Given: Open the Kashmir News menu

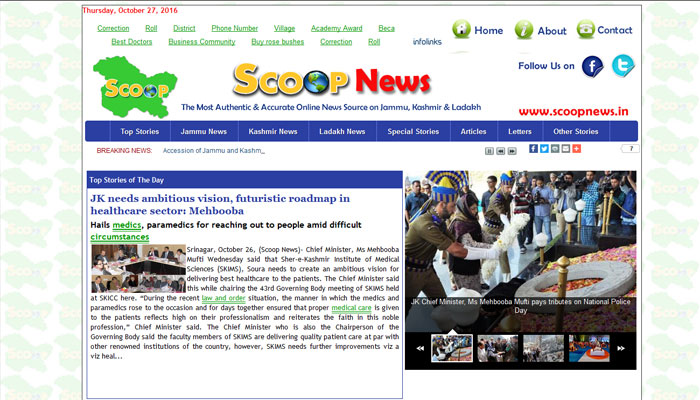Looking at the screenshot, I should point(273,131).
